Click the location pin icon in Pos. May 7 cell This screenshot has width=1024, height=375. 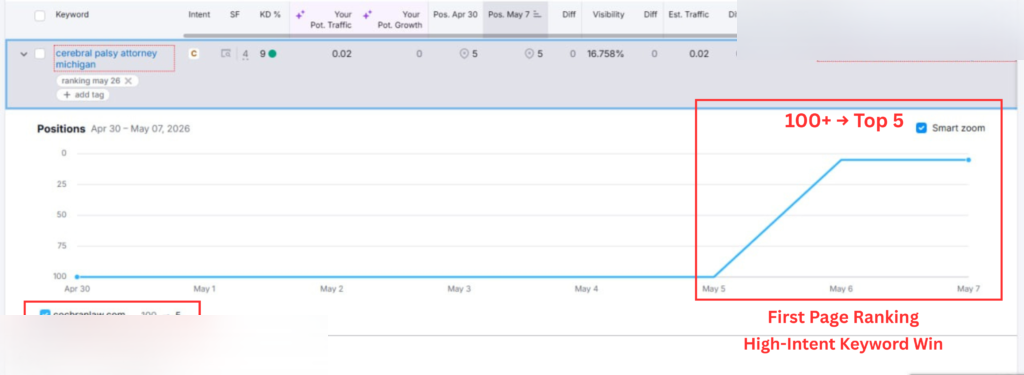coord(530,54)
